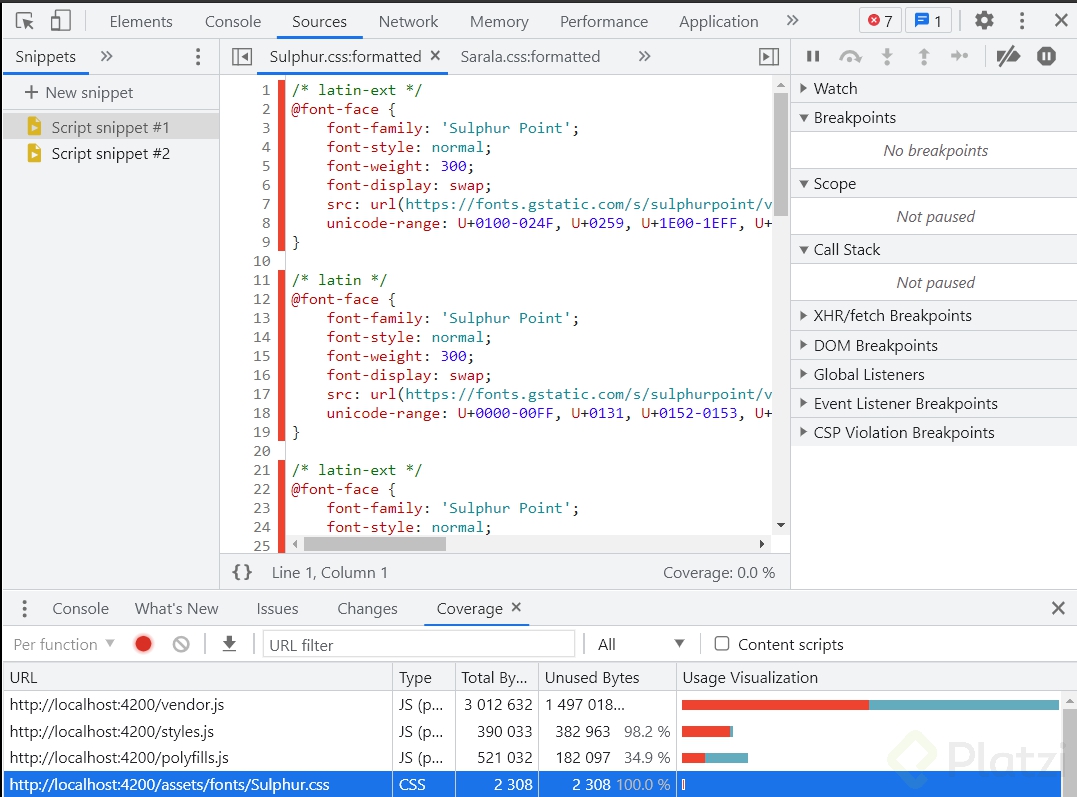Show more open editor tabs chevron
1077x797 pixels.
click(x=644, y=56)
